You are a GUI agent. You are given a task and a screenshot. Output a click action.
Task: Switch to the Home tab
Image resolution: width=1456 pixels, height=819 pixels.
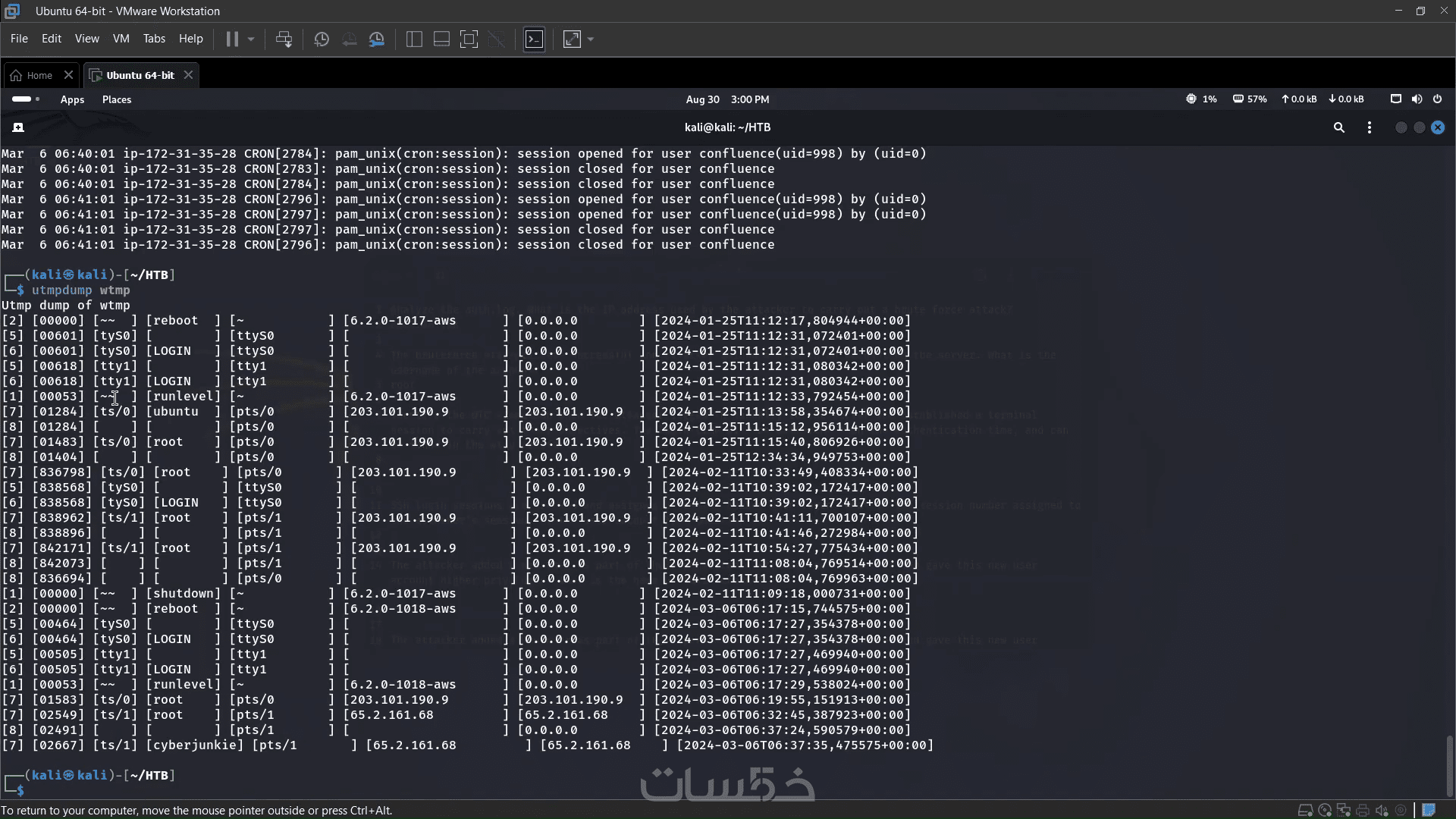pos(39,75)
